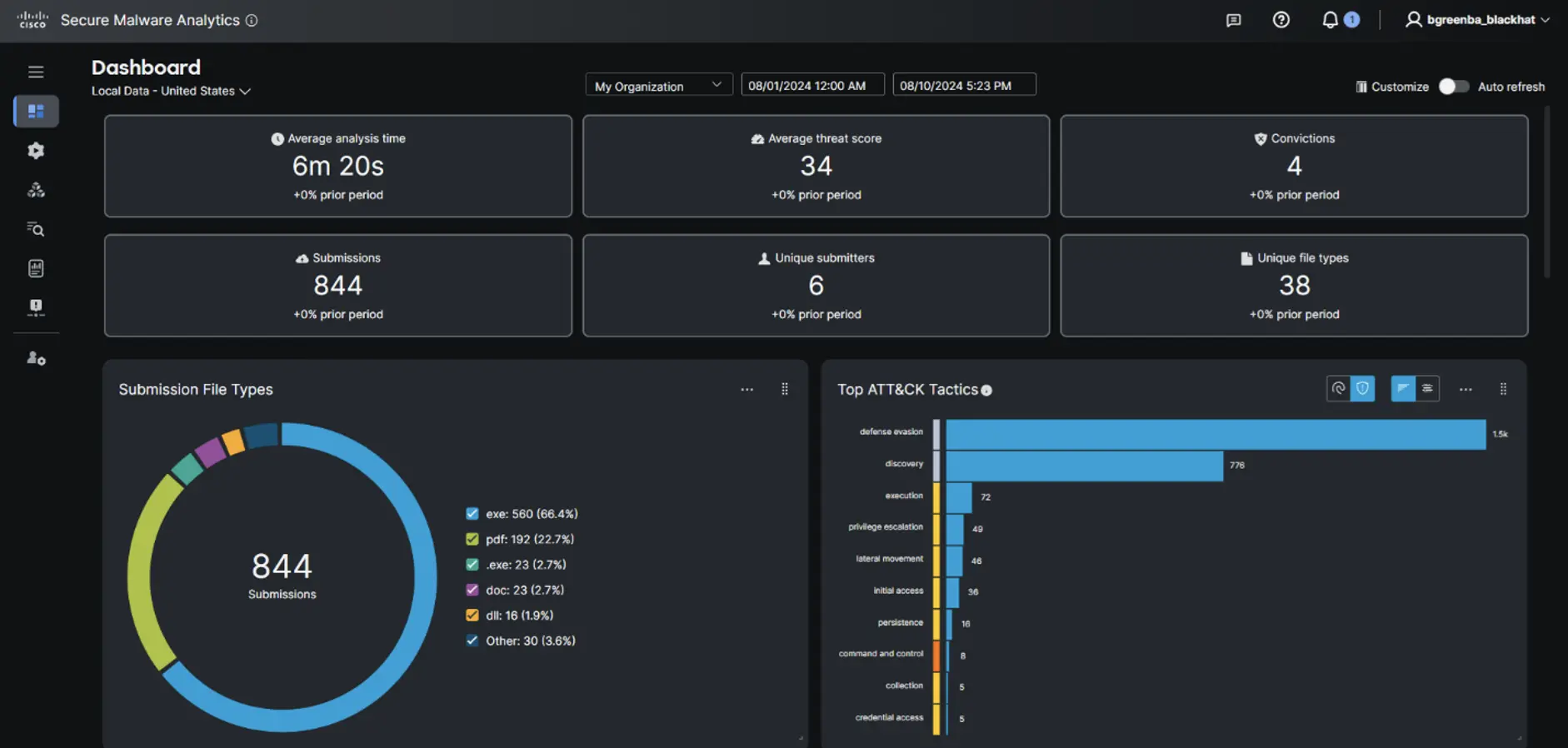This screenshot has height=748, width=1568.
Task: Open the help question mark icon
Action: 1281,20
